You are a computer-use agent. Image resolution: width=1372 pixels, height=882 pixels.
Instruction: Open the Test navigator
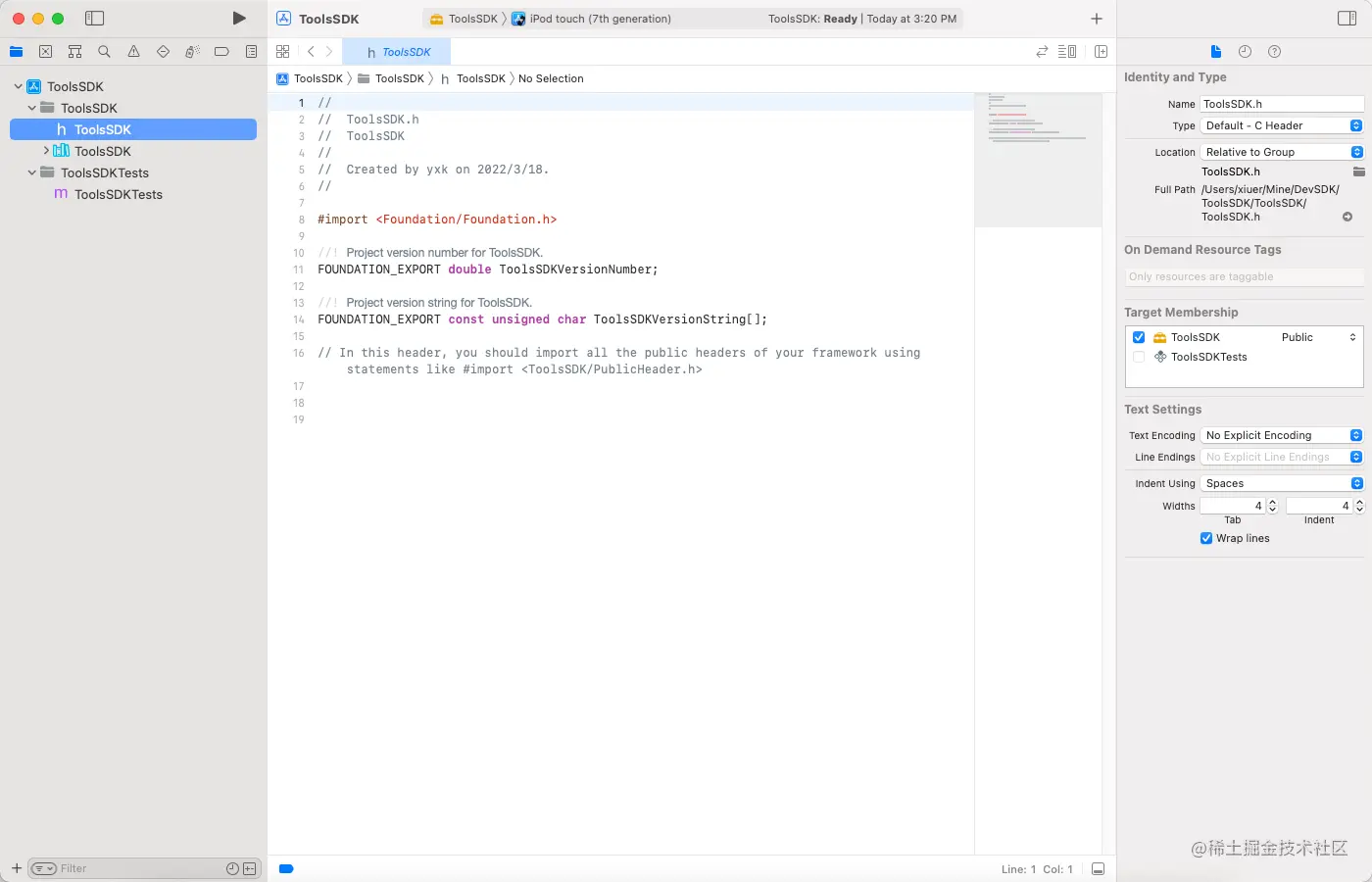click(164, 52)
